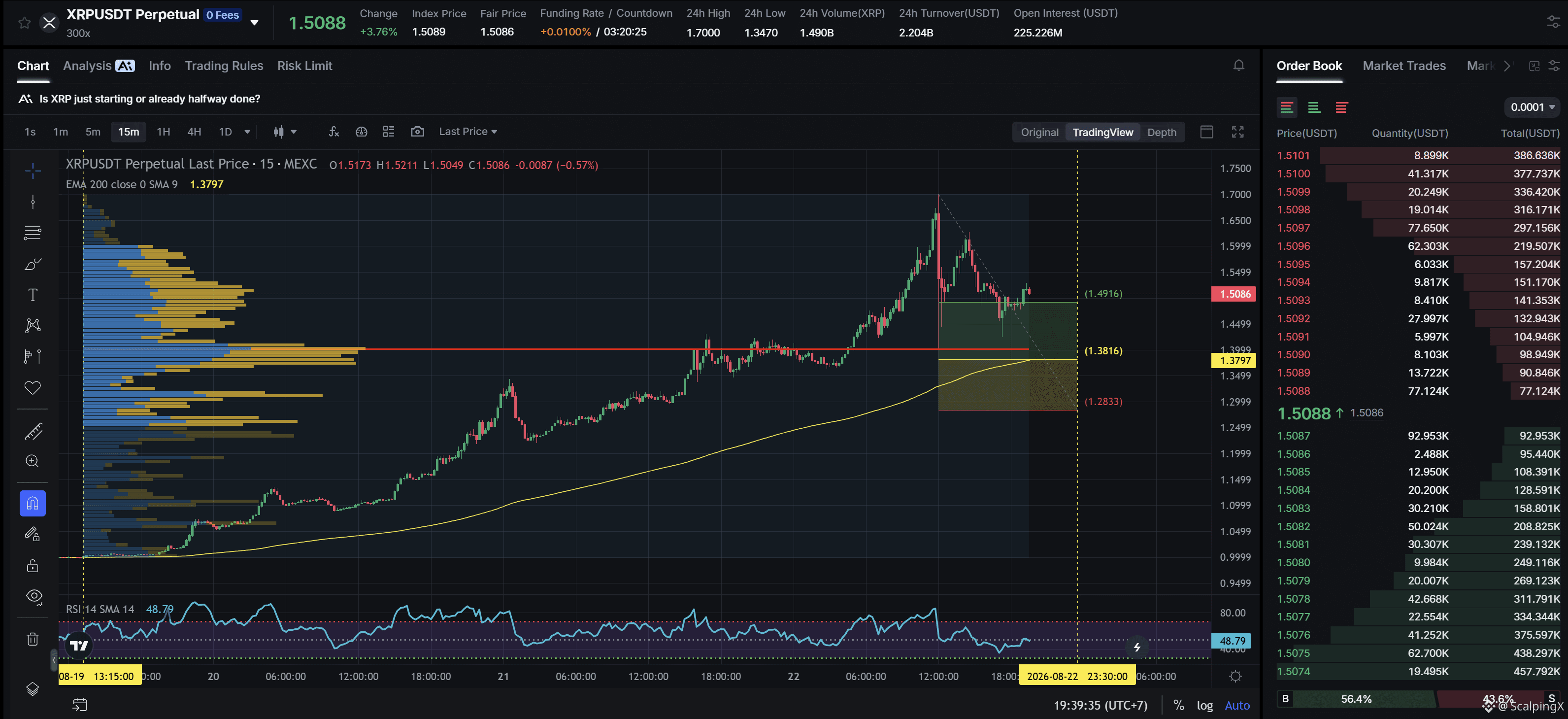Select the Text annotation tool
The height and width of the screenshot is (719, 1568).
[33, 295]
